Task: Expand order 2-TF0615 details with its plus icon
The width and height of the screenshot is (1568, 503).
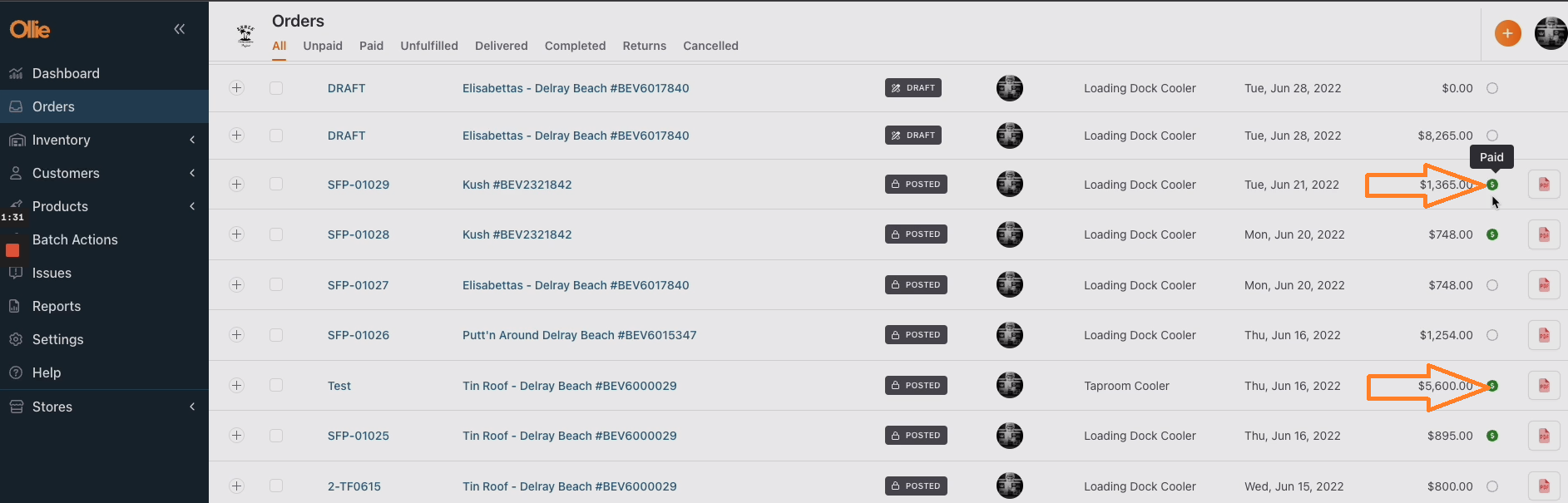Action: click(237, 486)
